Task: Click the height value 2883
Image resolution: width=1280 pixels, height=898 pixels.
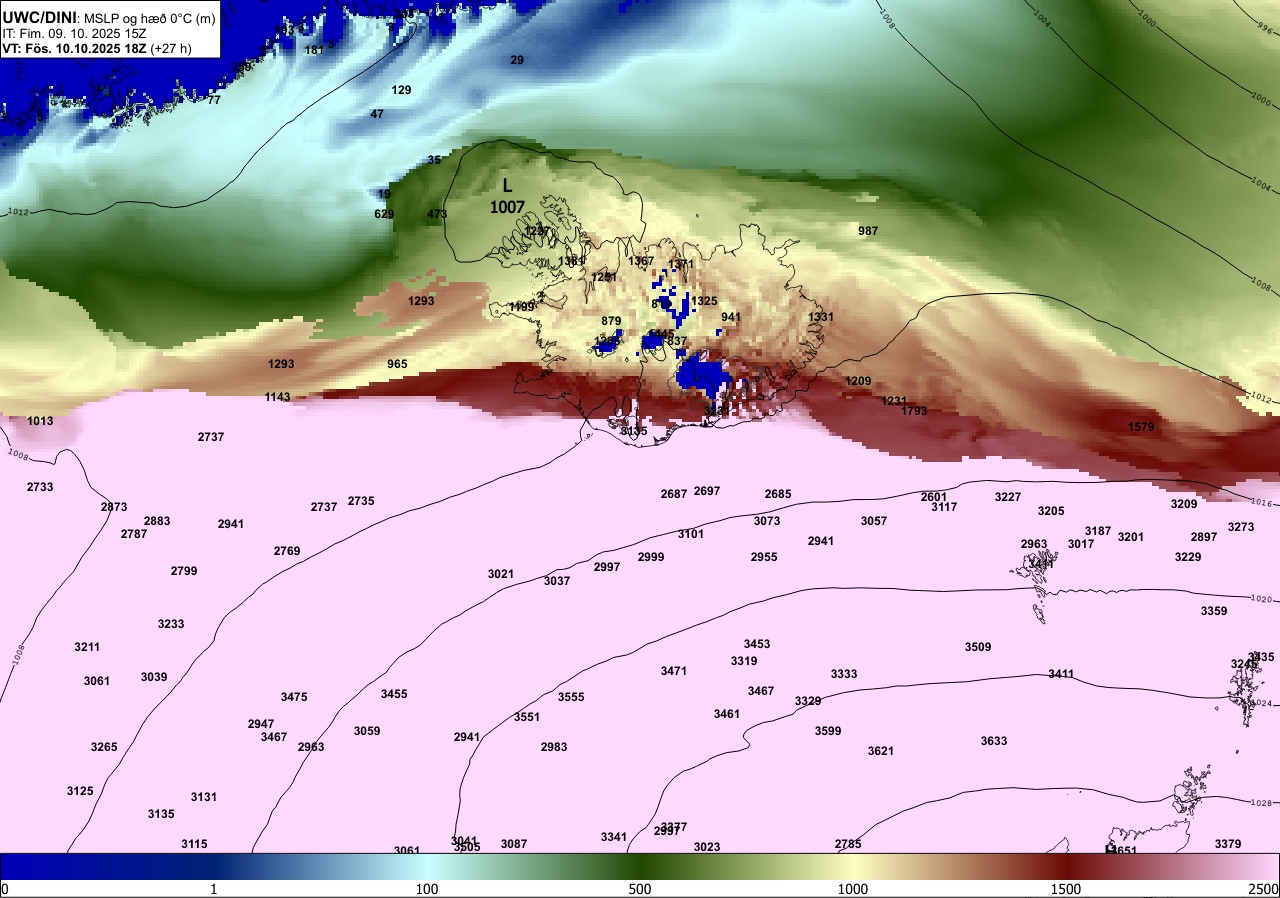Action: 157,521
